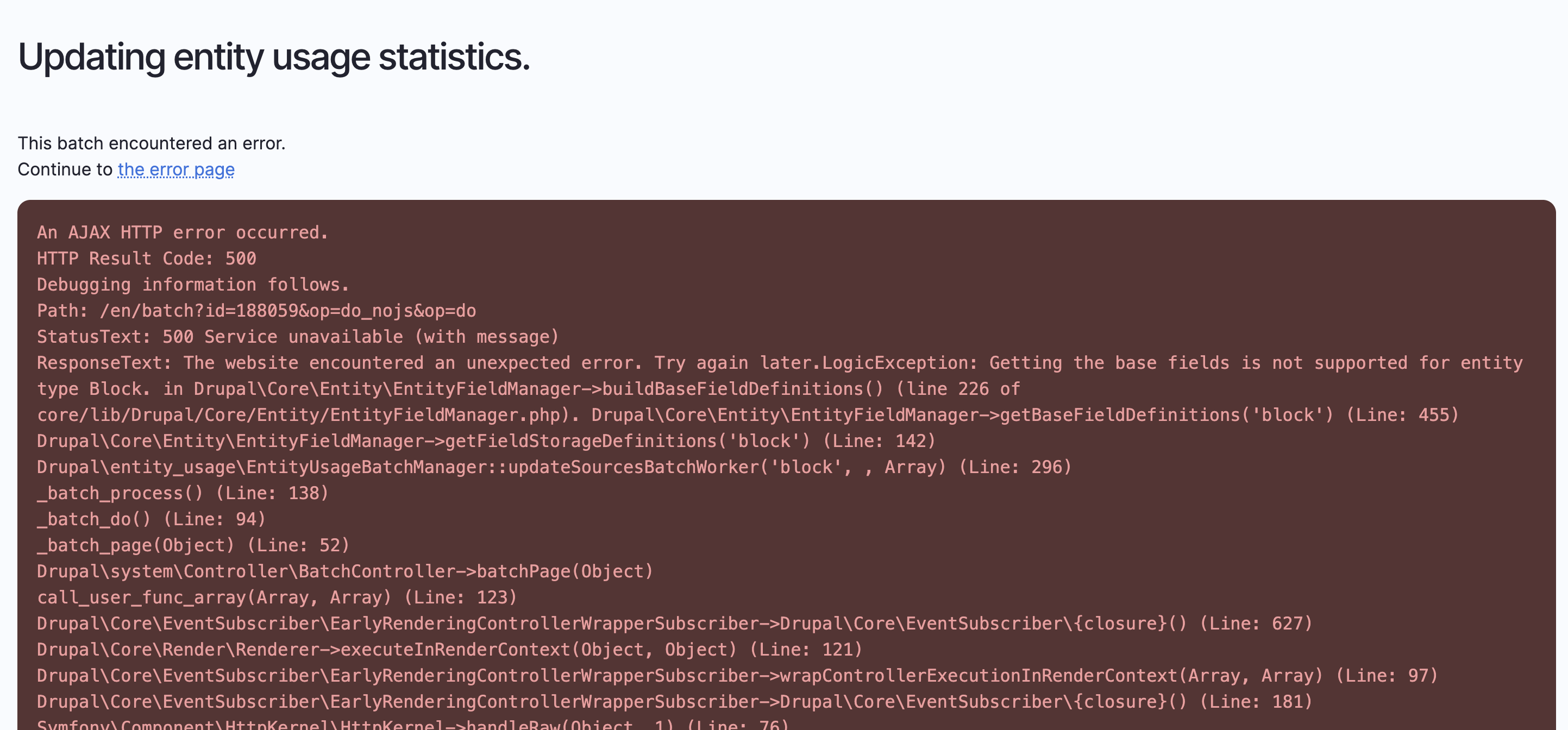Click 'Debugging information follows.' line

pyautogui.click(x=193, y=285)
